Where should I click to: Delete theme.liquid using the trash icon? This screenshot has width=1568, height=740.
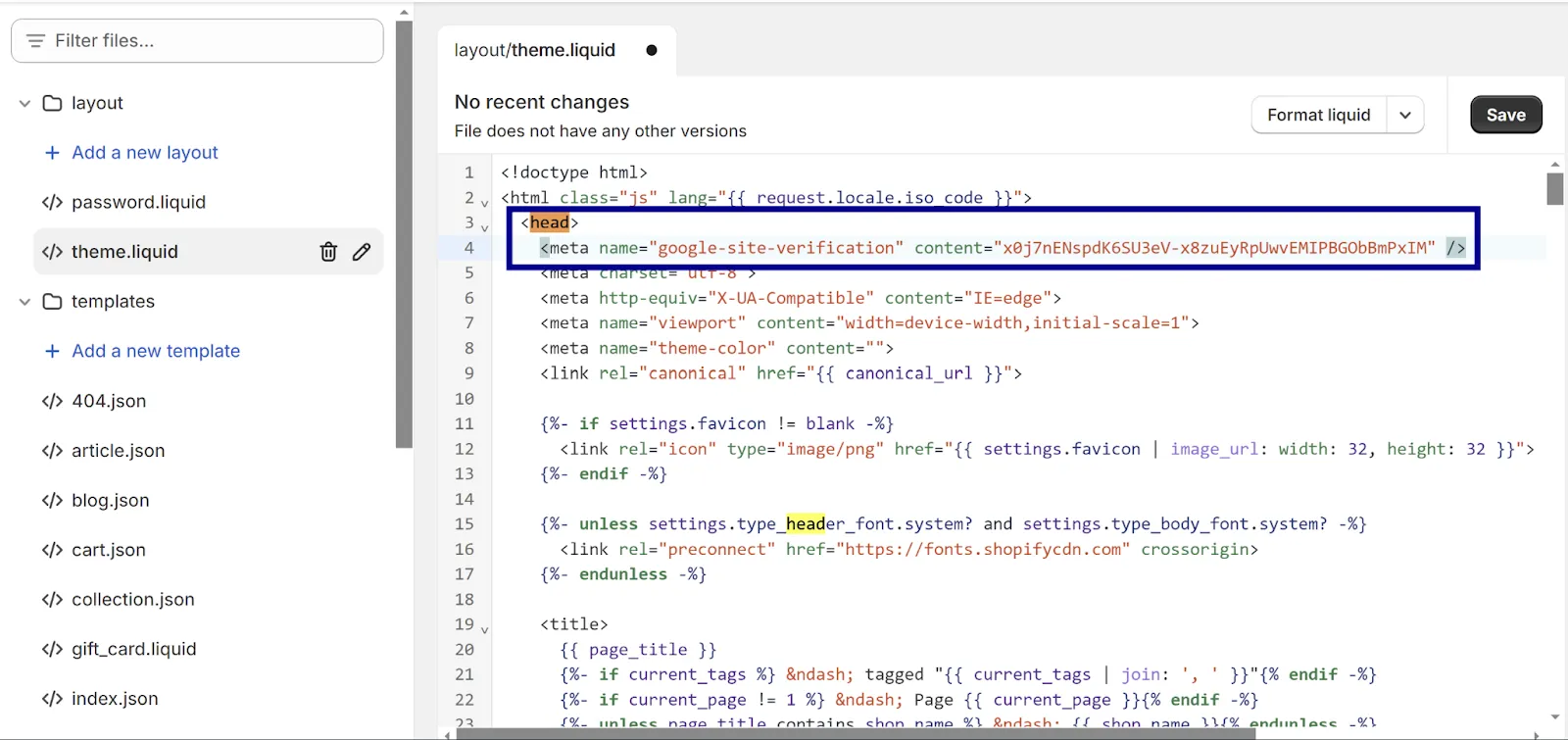click(x=328, y=252)
